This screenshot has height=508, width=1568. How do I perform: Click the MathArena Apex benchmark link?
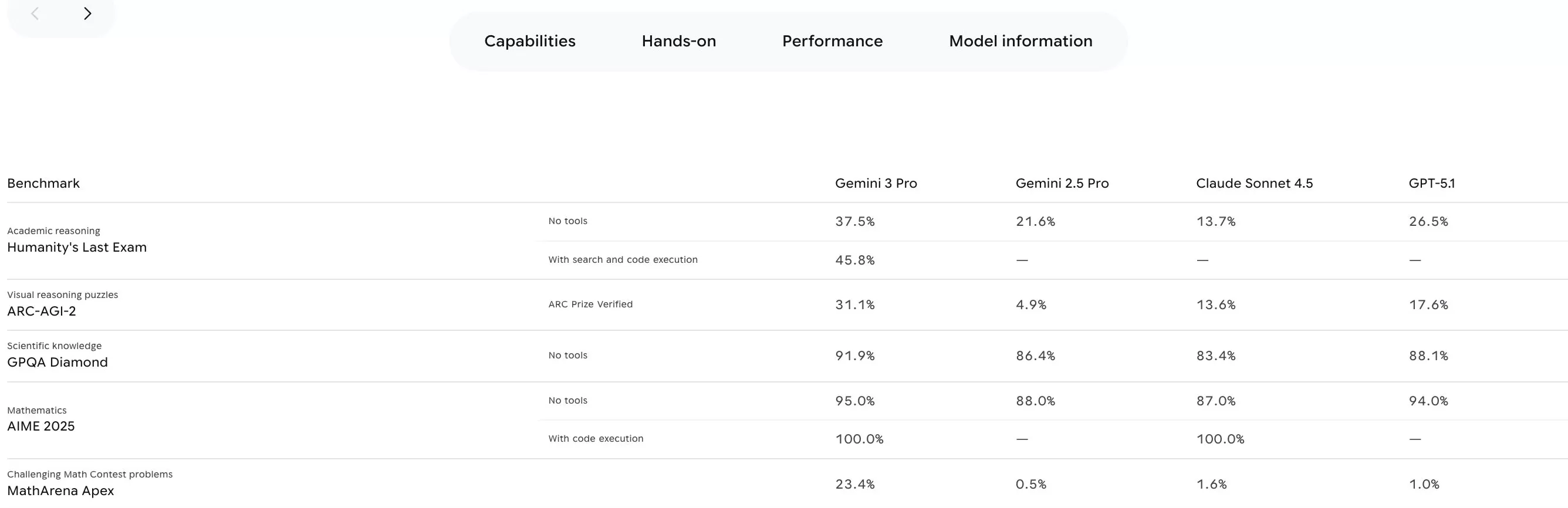click(x=60, y=490)
